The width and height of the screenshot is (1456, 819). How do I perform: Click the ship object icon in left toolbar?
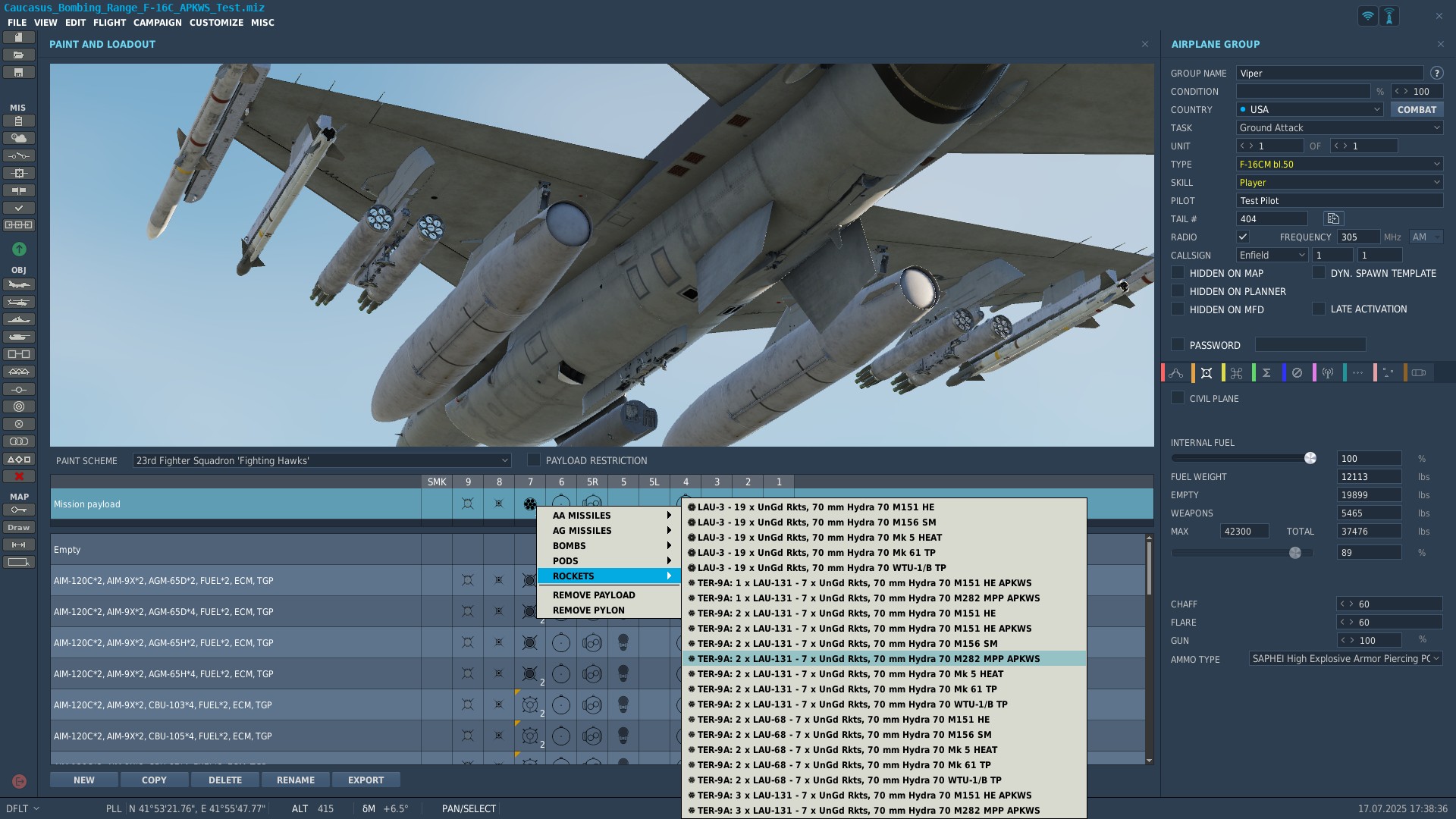tap(19, 320)
